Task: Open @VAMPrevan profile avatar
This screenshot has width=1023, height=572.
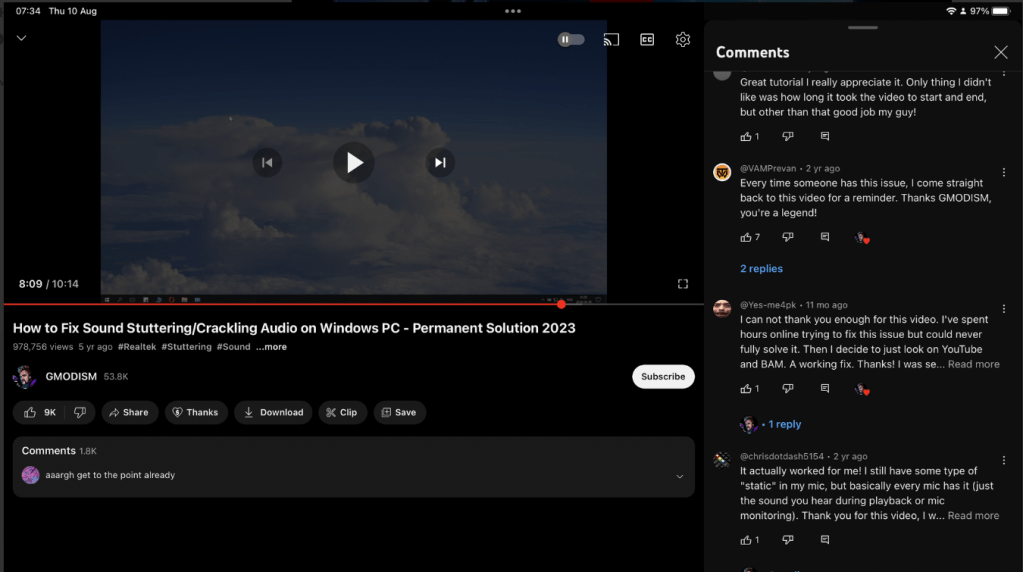Action: [722, 172]
